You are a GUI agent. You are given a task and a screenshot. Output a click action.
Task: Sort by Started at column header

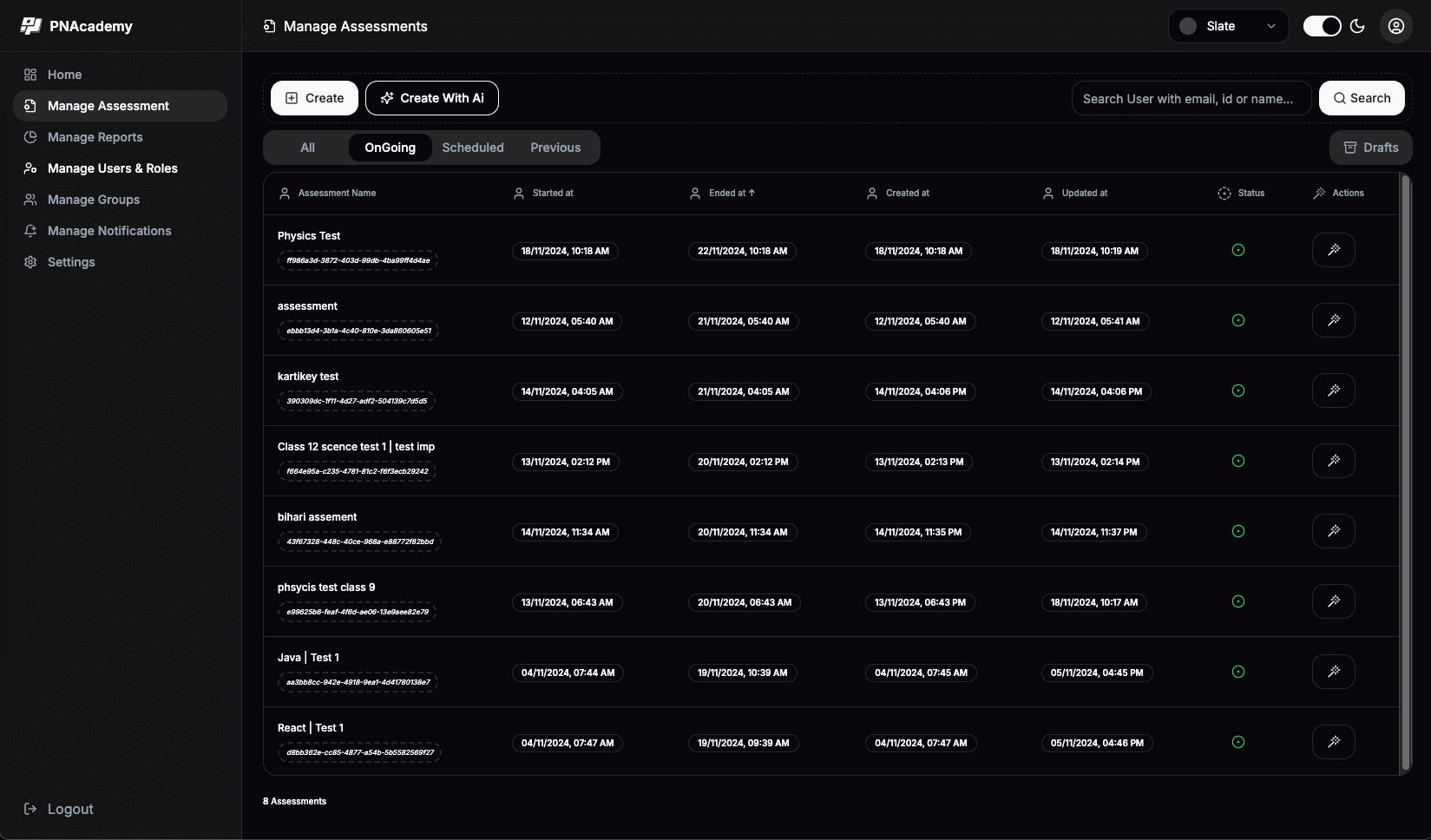click(x=552, y=194)
